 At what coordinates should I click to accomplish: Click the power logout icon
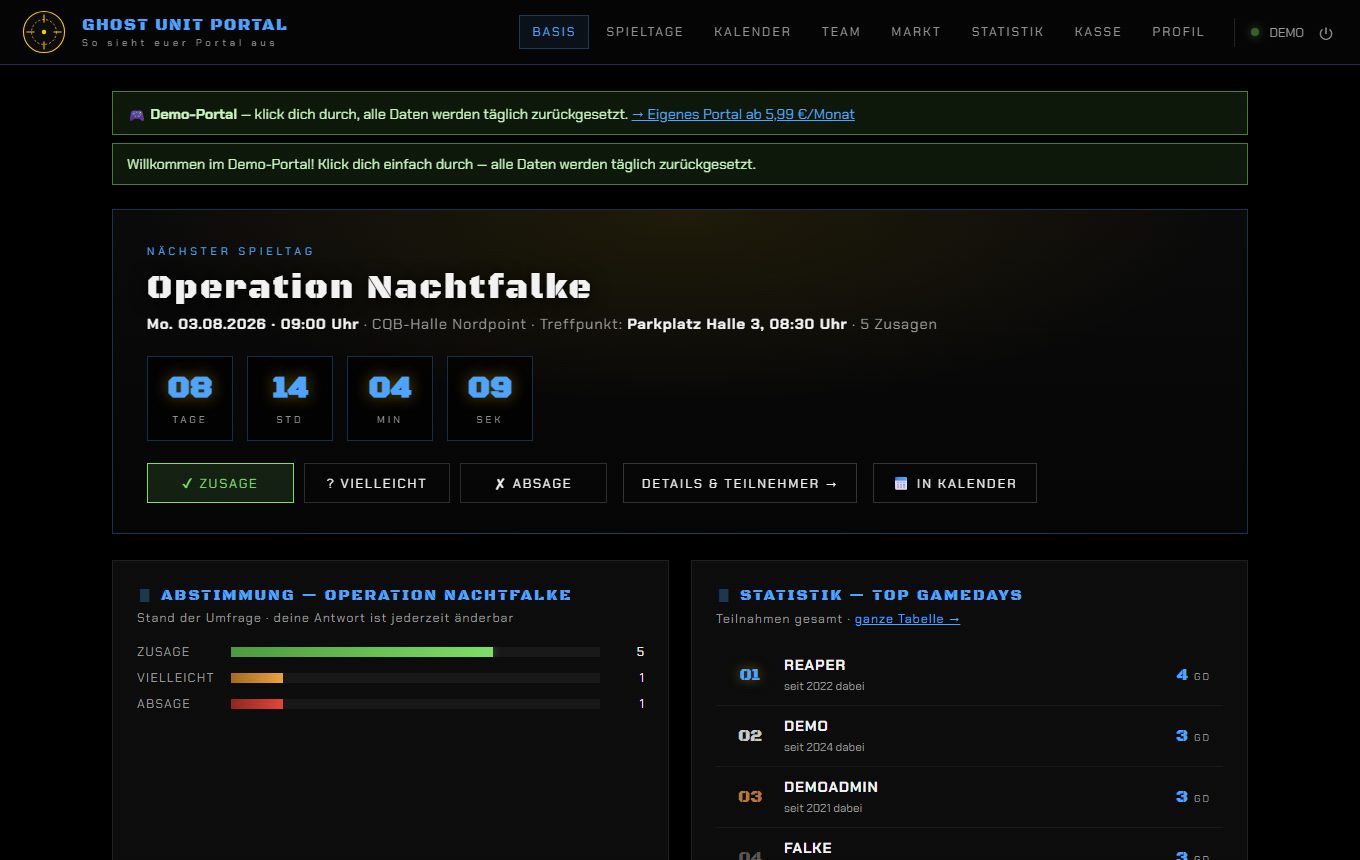pos(1326,33)
